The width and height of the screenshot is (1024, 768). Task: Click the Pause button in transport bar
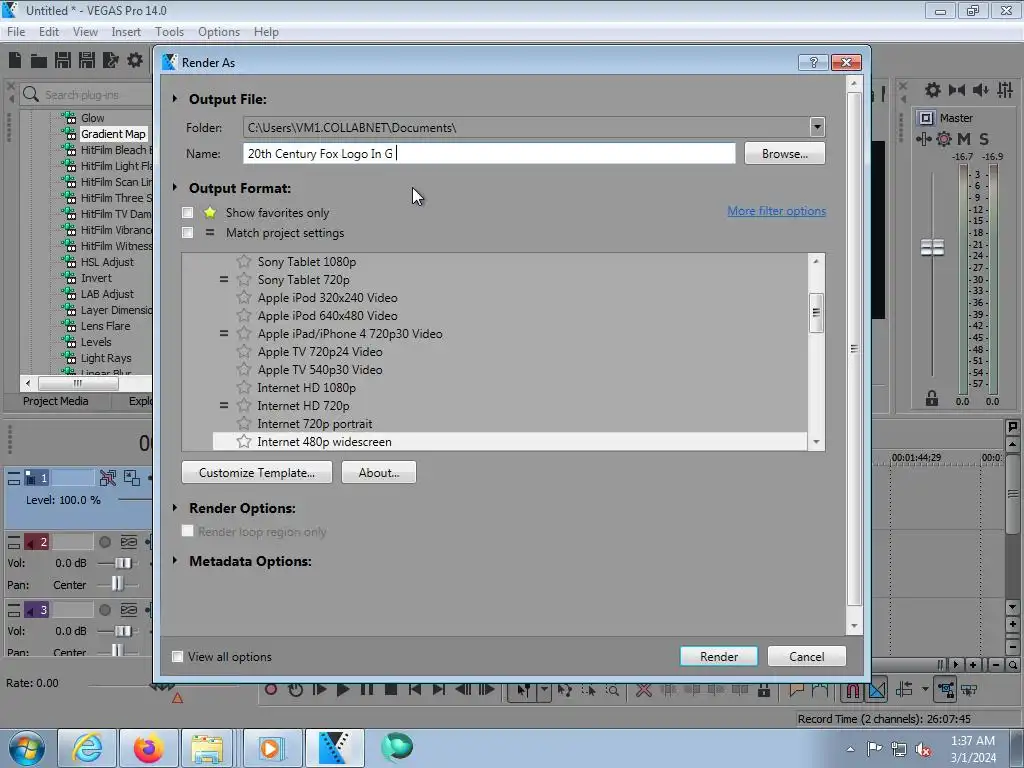pos(367,690)
